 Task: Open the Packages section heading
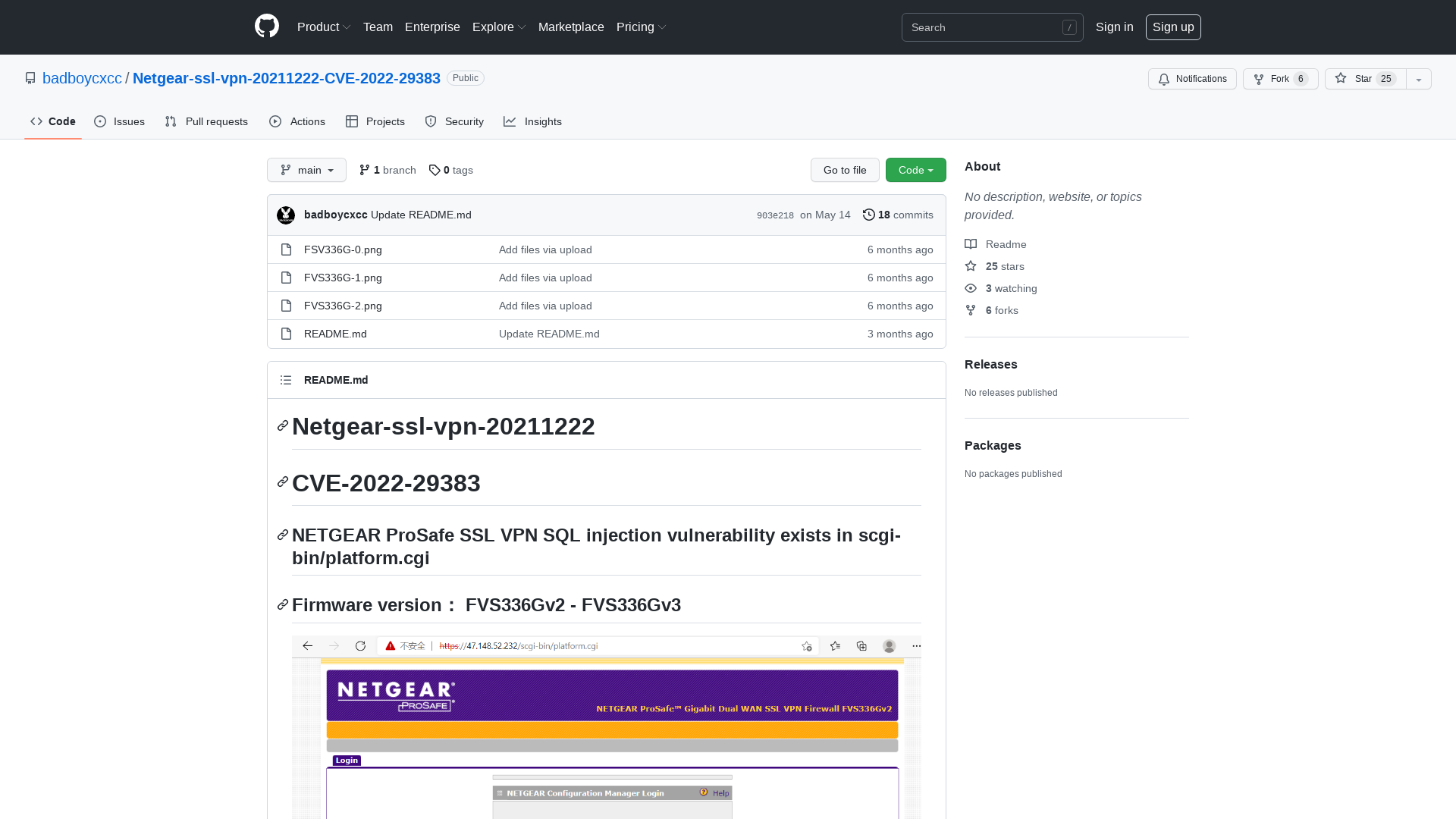(x=993, y=445)
